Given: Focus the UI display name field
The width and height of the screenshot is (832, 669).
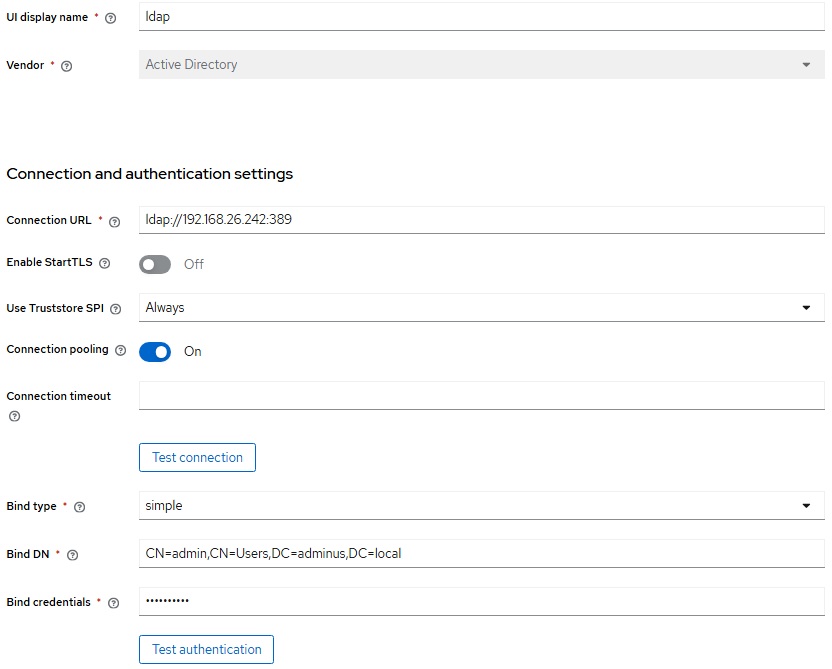Looking at the screenshot, I should click(x=482, y=16).
